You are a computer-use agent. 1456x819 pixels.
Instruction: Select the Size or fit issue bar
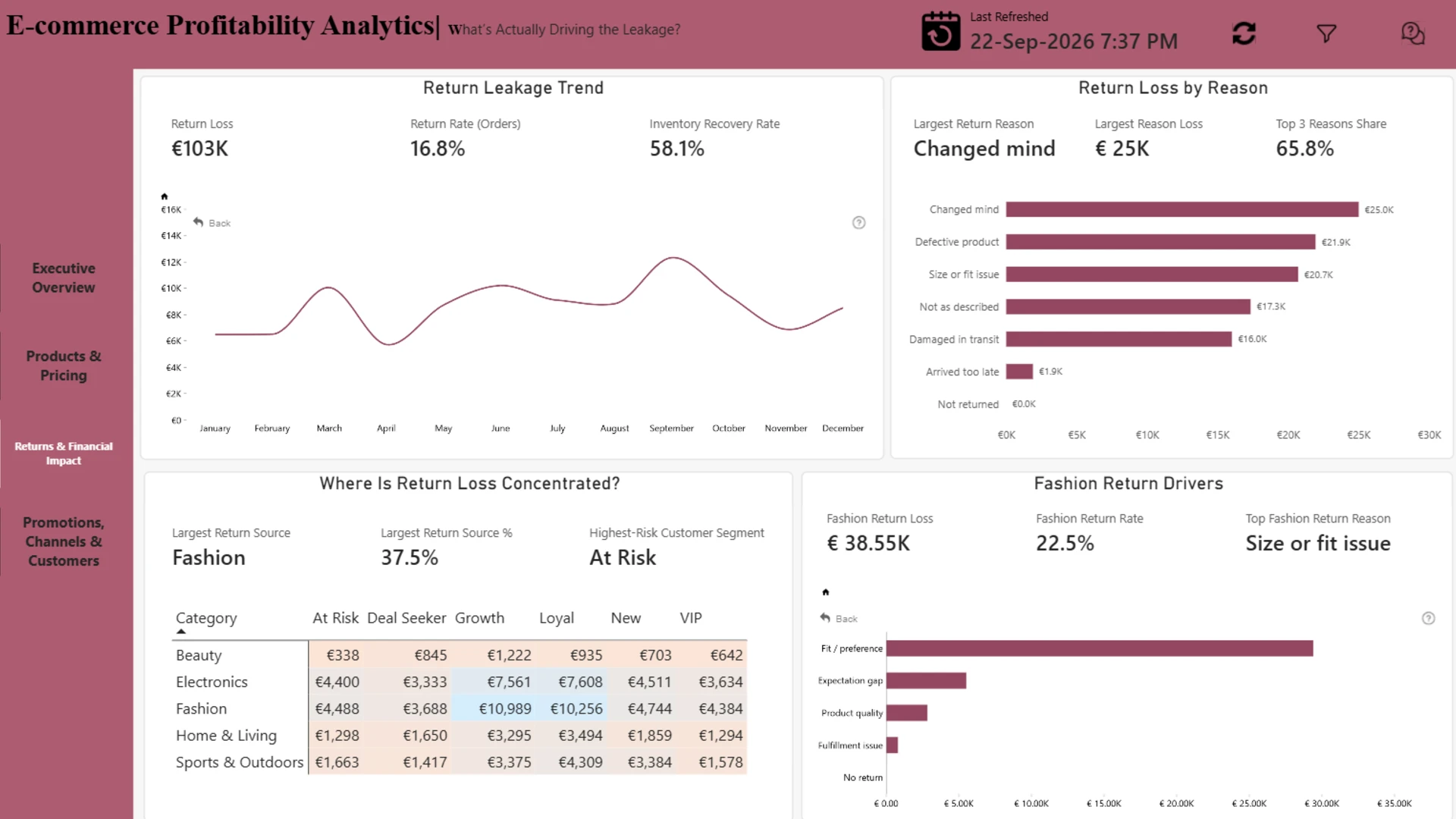point(1152,274)
